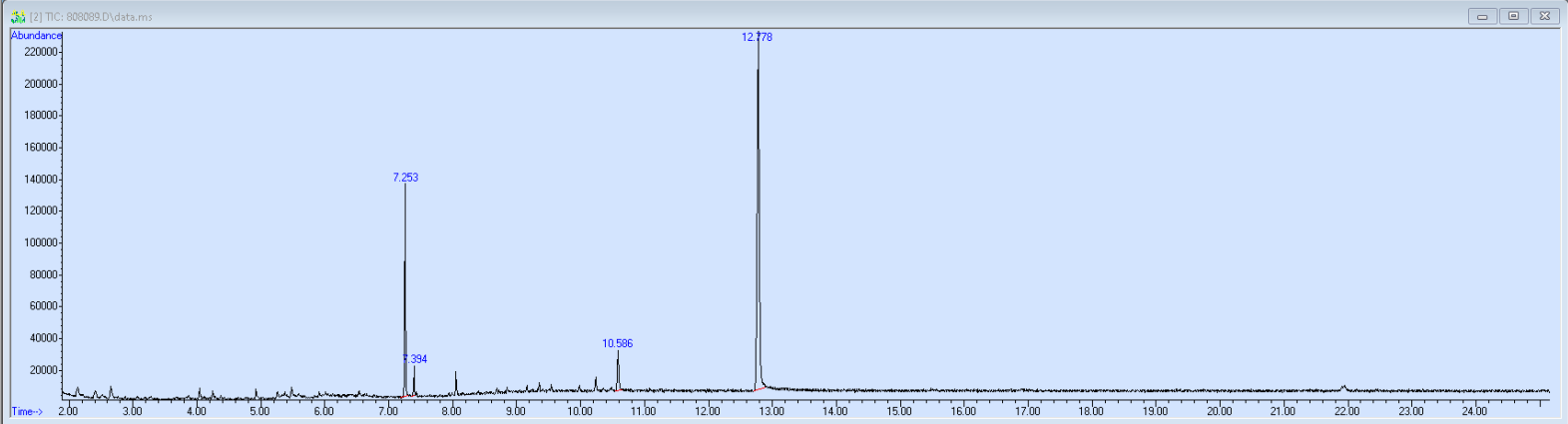The image size is (1568, 424).
Task: Click the y-axis value 60000
Action: point(44,306)
